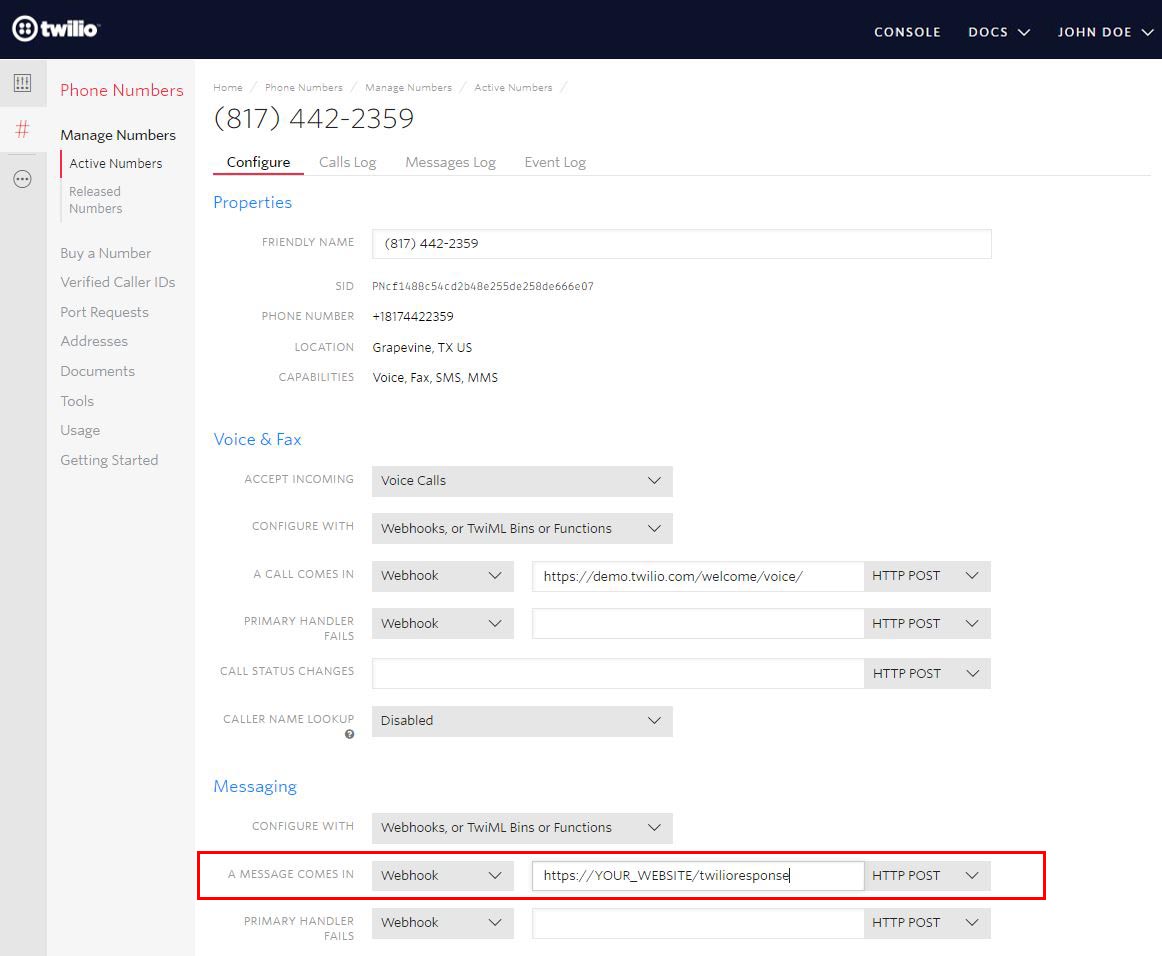Viewport: 1162px width, 956px height.
Task: Go to Active Numbers breadcrumb
Action: tap(513, 87)
